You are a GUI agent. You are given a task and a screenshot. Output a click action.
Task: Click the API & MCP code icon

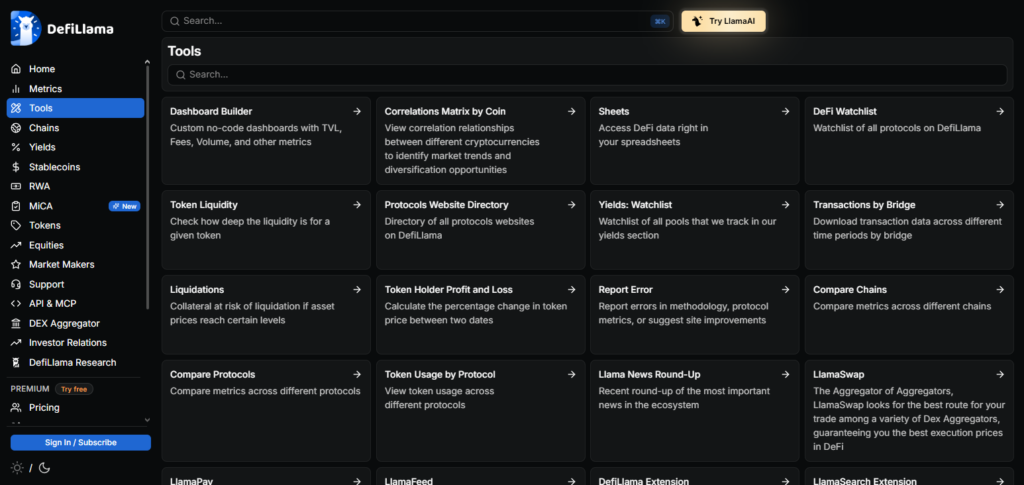tap(16, 304)
